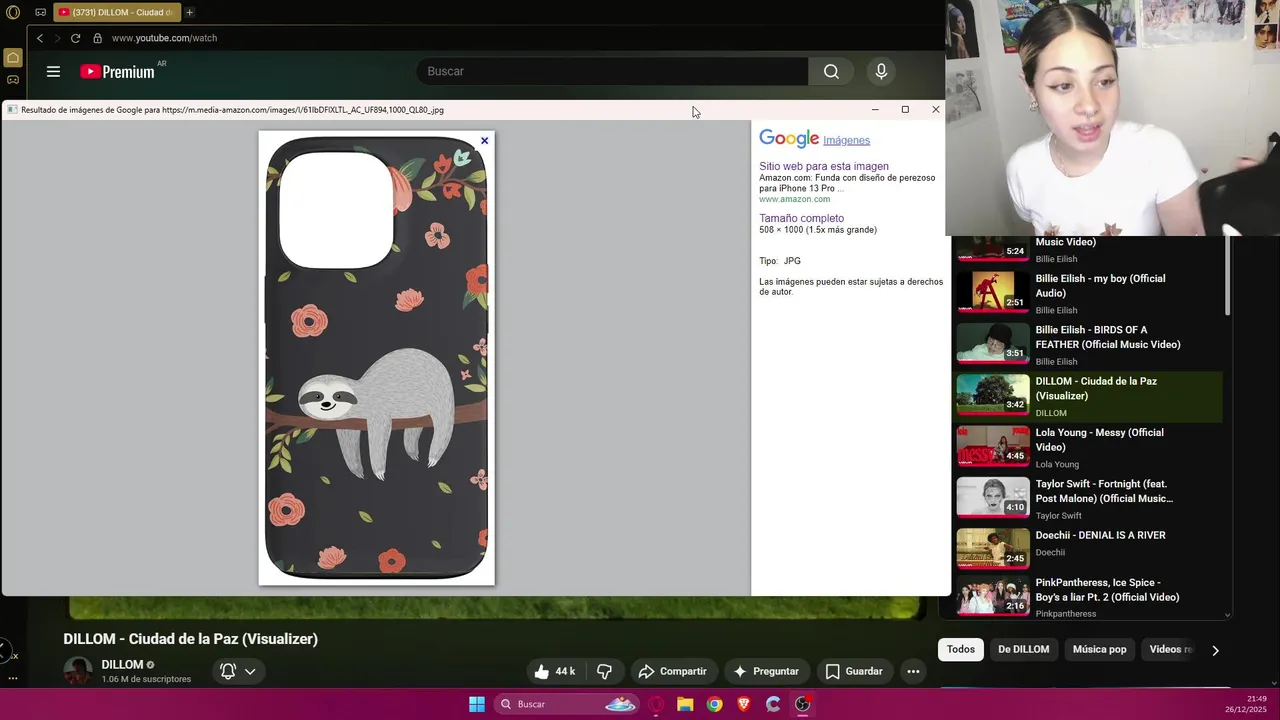1280x720 pixels.
Task: Close the sloth phone case image
Action: [484, 140]
